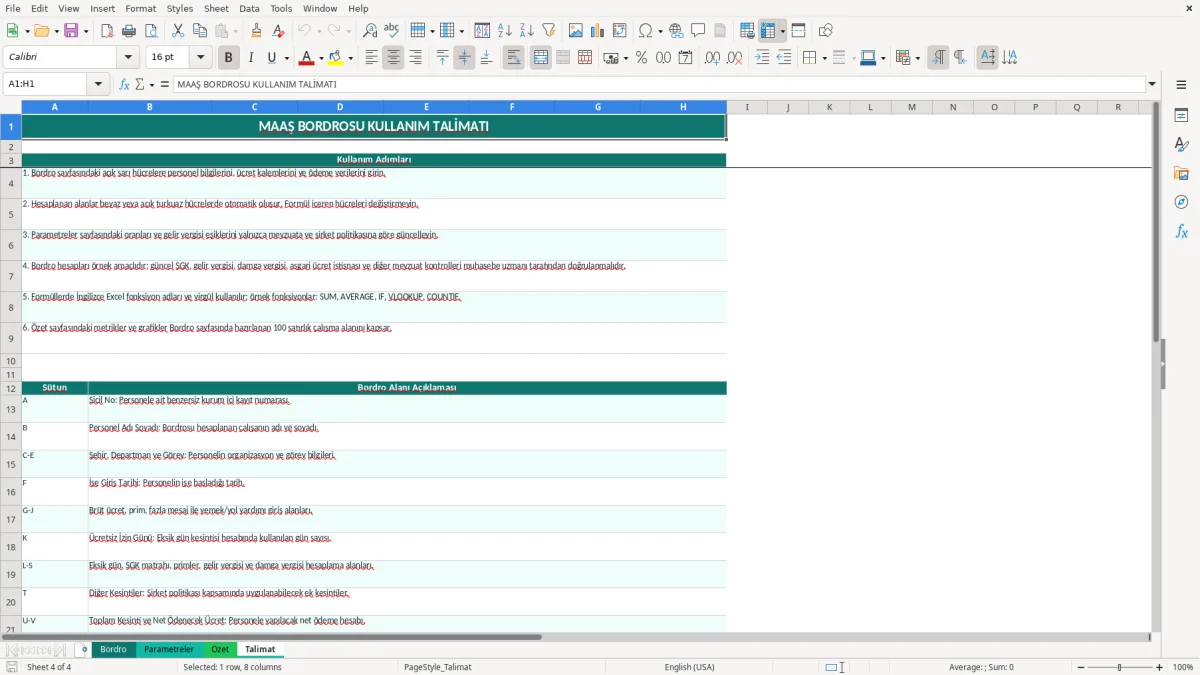This screenshot has height=675, width=1200.
Task: Open the Function Wizard fx icon
Action: tap(124, 84)
